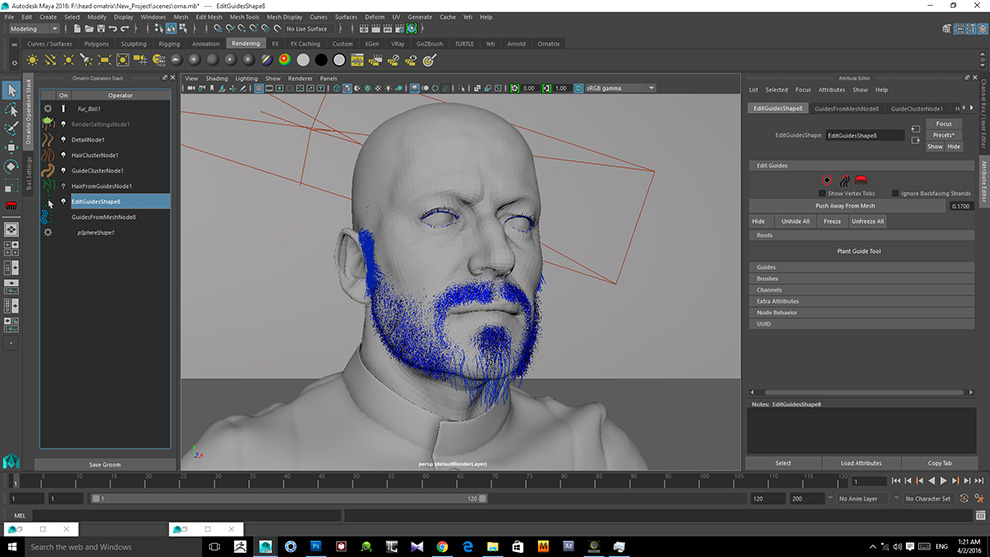Enable Show Vertex Ticks checkbox

pos(823,193)
